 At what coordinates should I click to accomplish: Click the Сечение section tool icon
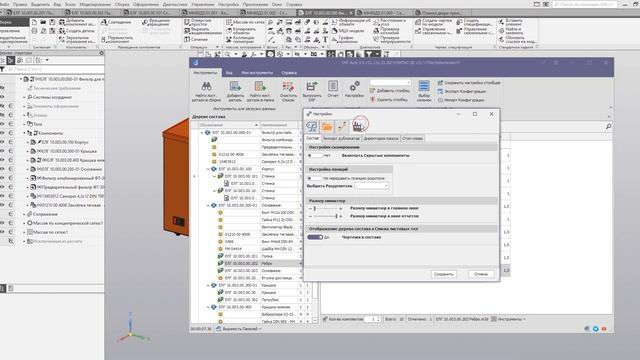[187, 39]
